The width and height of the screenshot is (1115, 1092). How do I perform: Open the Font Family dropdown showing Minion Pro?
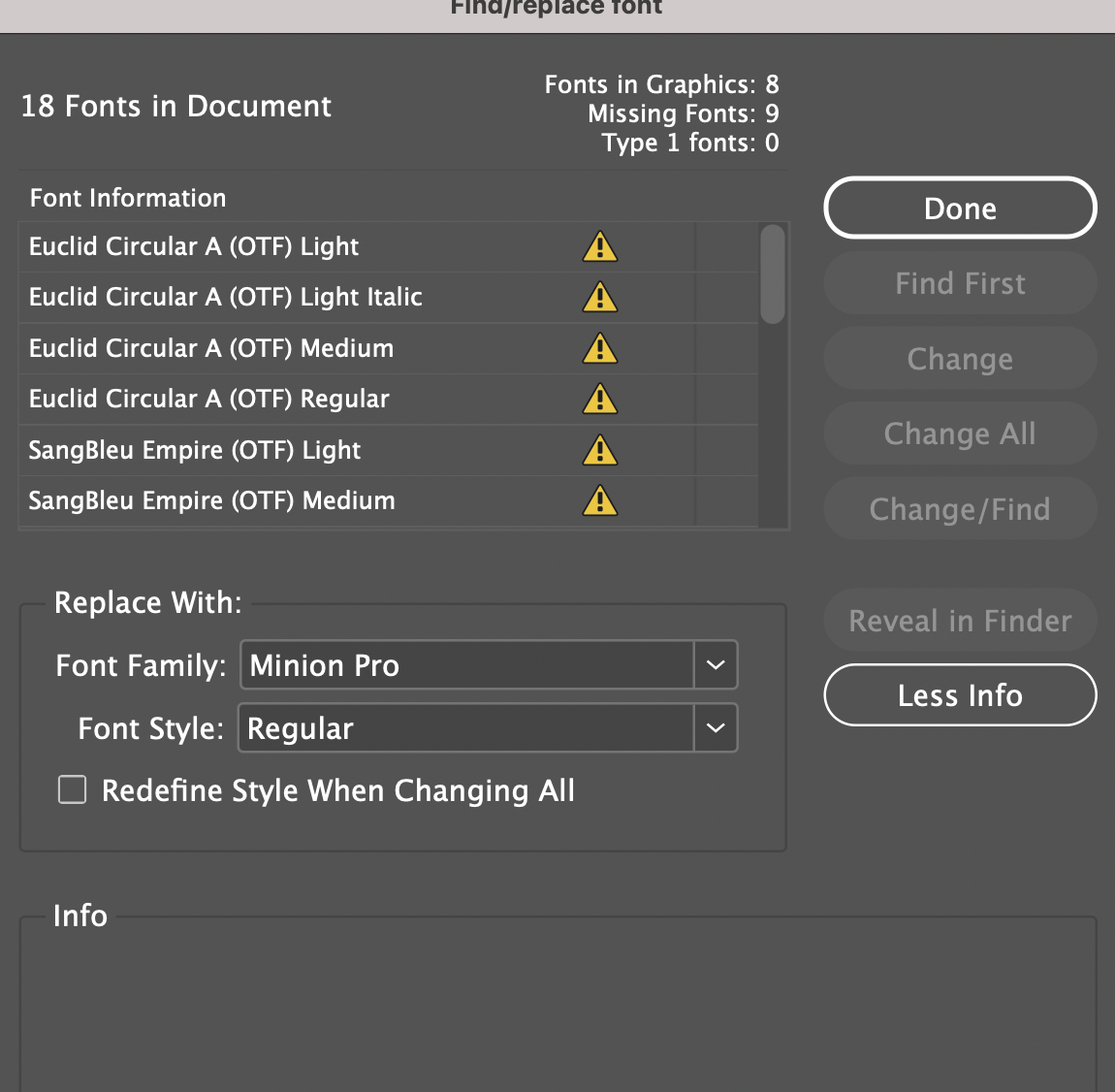(465, 665)
